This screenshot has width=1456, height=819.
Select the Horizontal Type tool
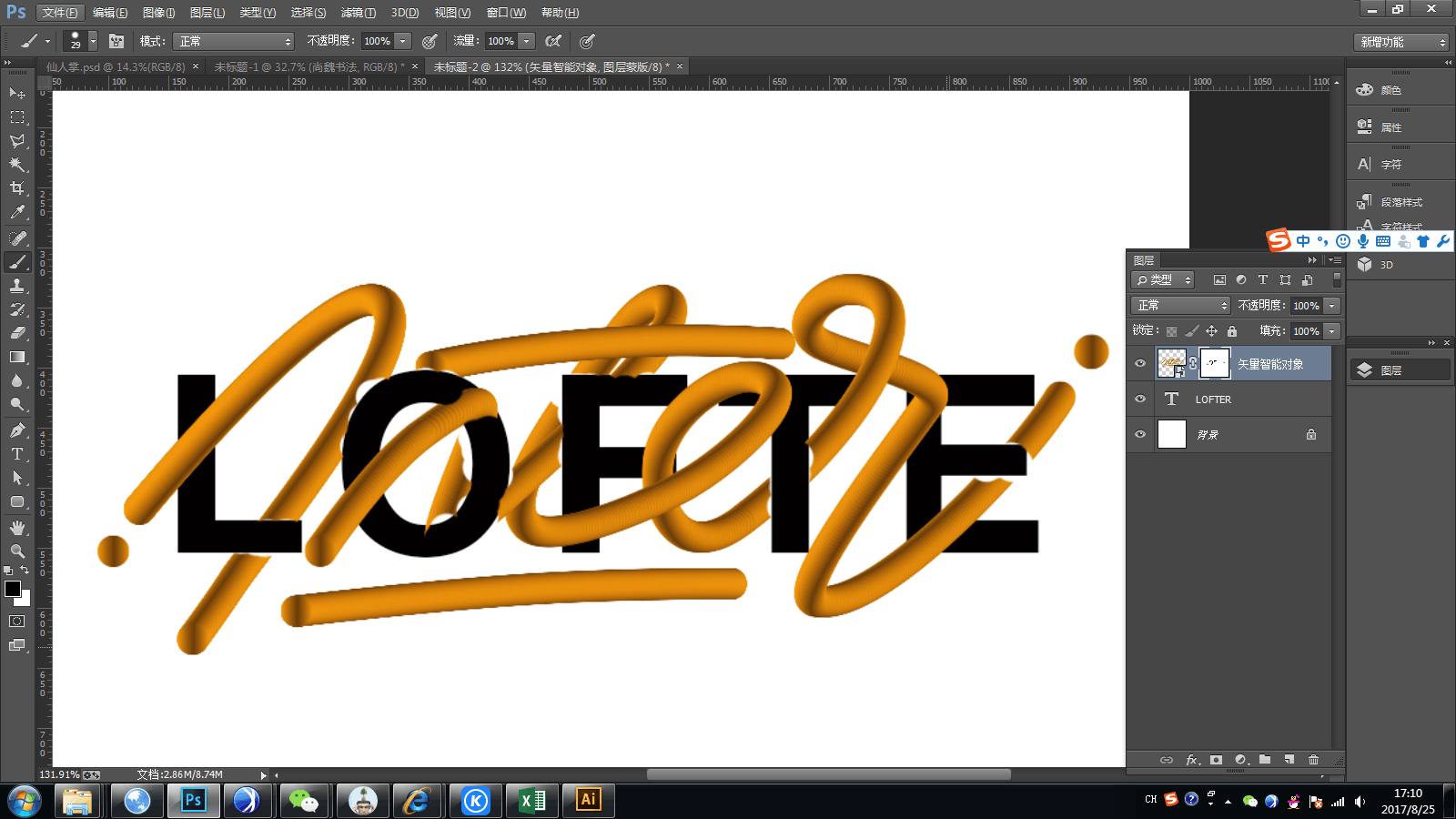(x=17, y=453)
